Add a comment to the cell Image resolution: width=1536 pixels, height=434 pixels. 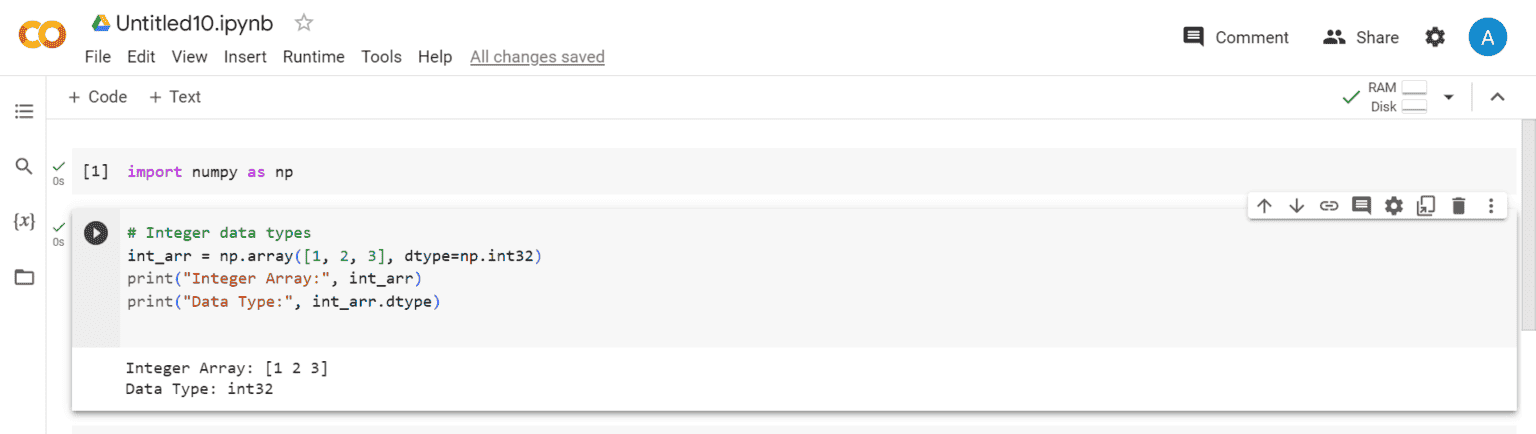[x=1361, y=206]
